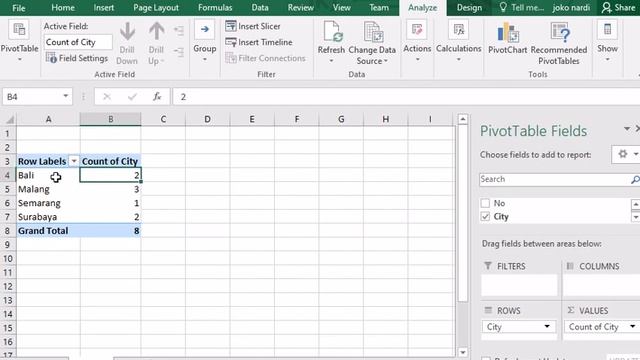Open the City dropdown in ROWS area
This screenshot has width=640, height=360.
click(x=547, y=327)
